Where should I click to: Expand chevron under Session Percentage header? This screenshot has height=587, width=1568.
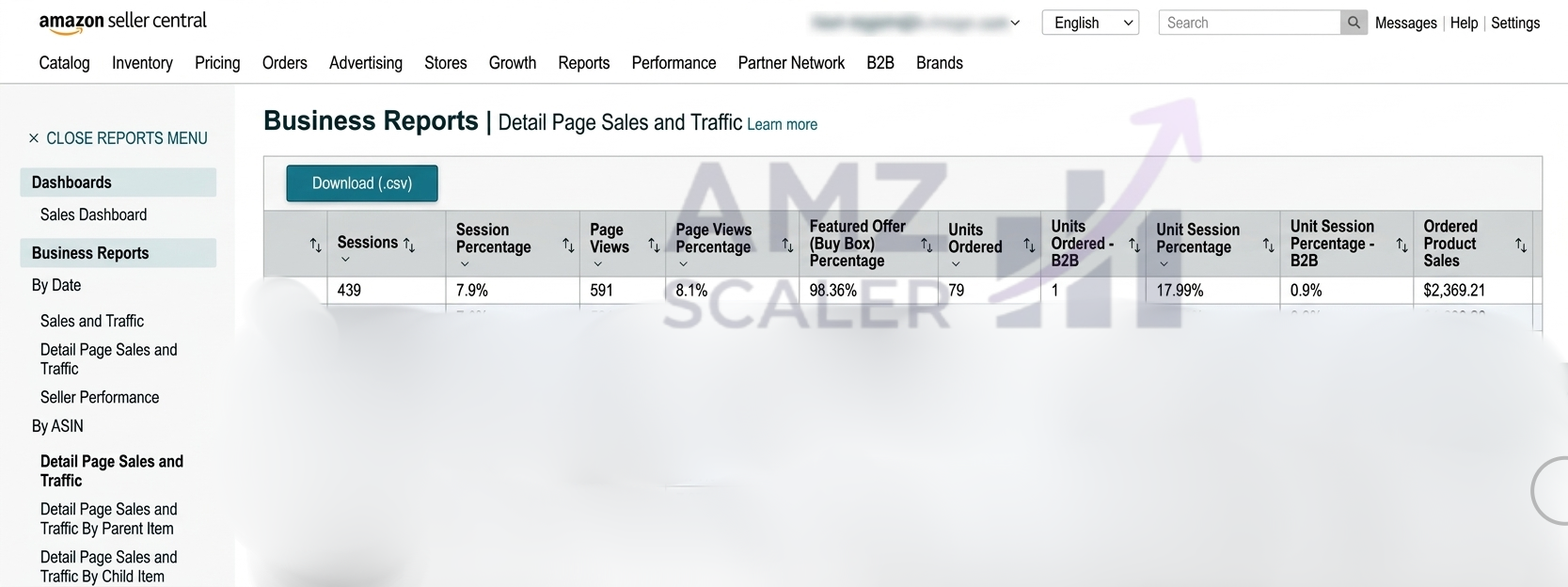tap(464, 264)
